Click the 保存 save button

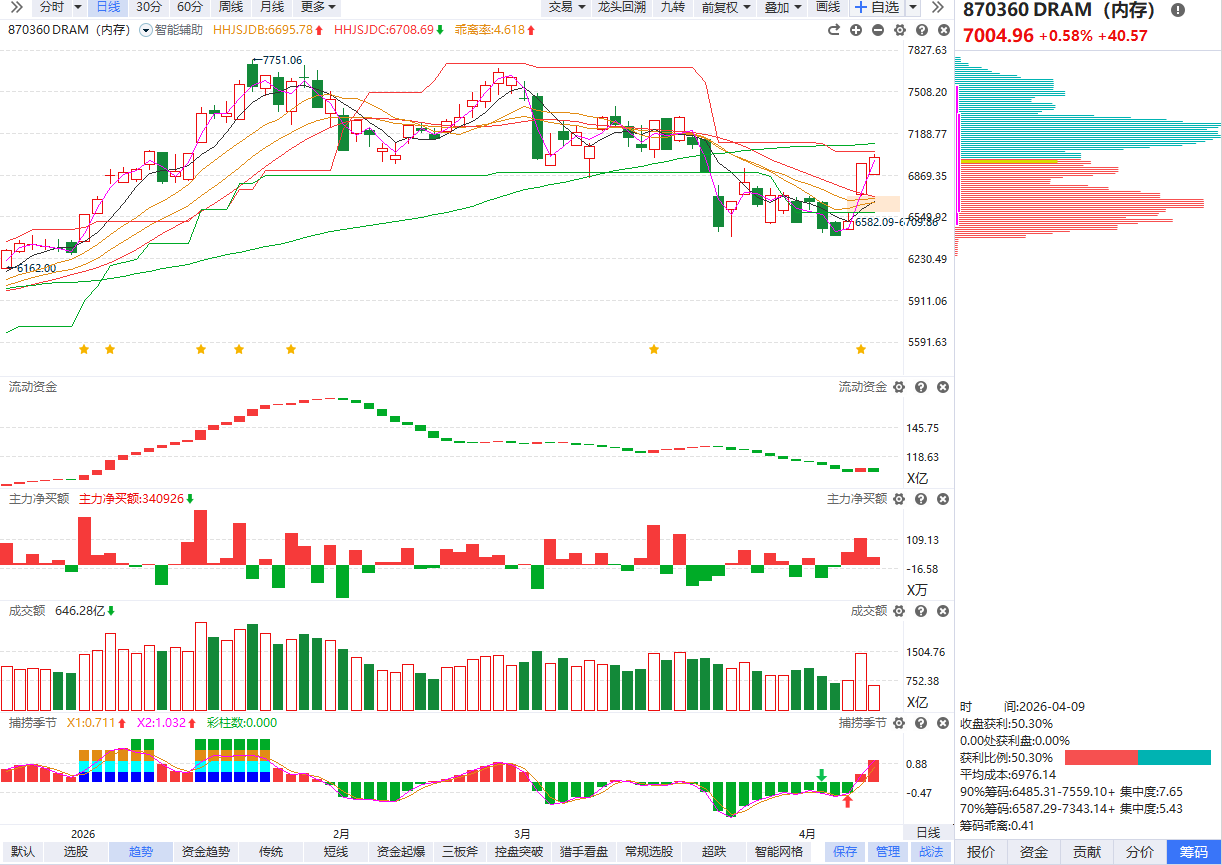[845, 852]
